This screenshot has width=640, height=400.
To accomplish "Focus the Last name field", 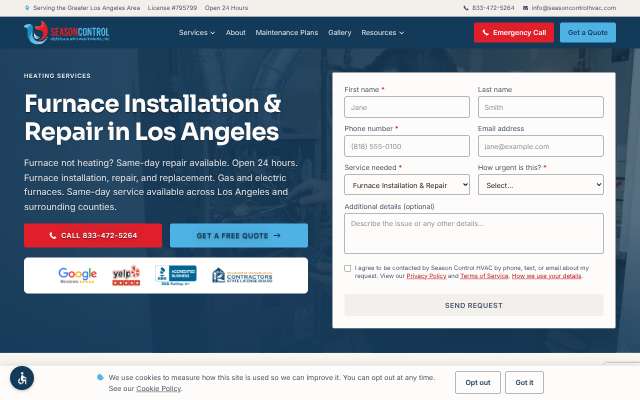I will [541, 107].
